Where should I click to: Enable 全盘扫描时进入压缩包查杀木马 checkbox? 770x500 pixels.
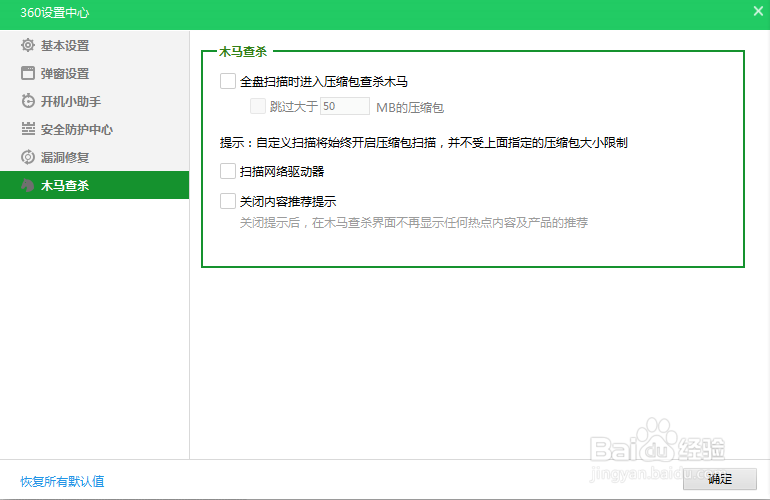228,81
